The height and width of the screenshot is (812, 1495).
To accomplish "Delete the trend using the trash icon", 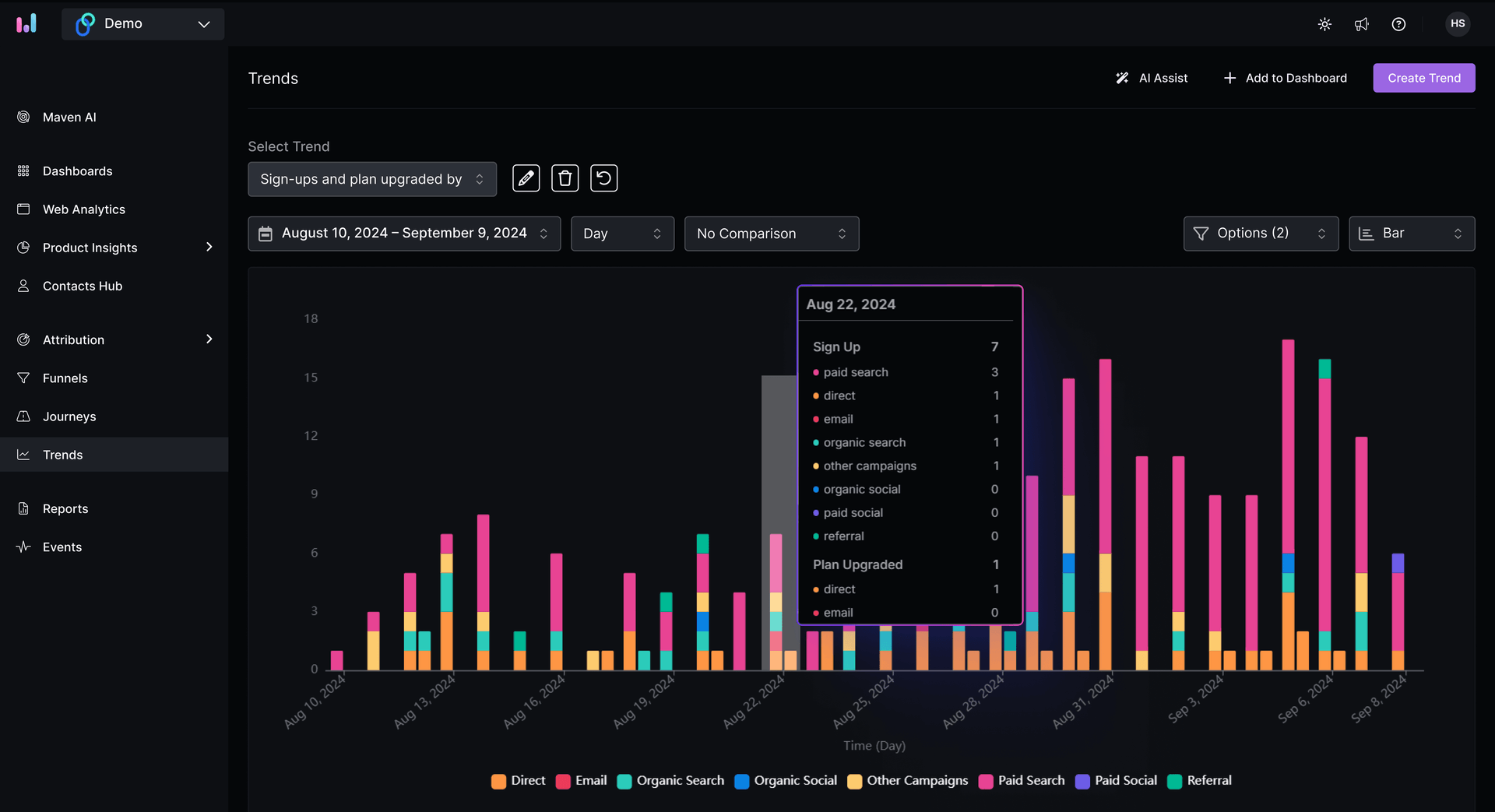I will [565, 178].
